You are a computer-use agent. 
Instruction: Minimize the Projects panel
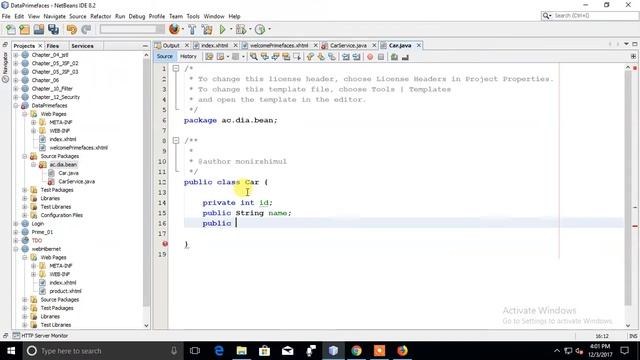[145, 46]
